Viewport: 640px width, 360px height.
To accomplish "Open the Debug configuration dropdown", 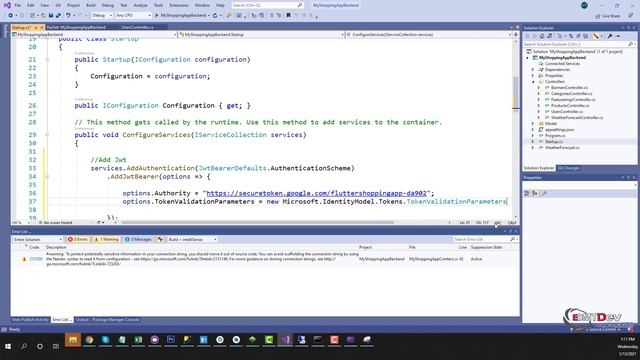I will (x=102, y=16).
